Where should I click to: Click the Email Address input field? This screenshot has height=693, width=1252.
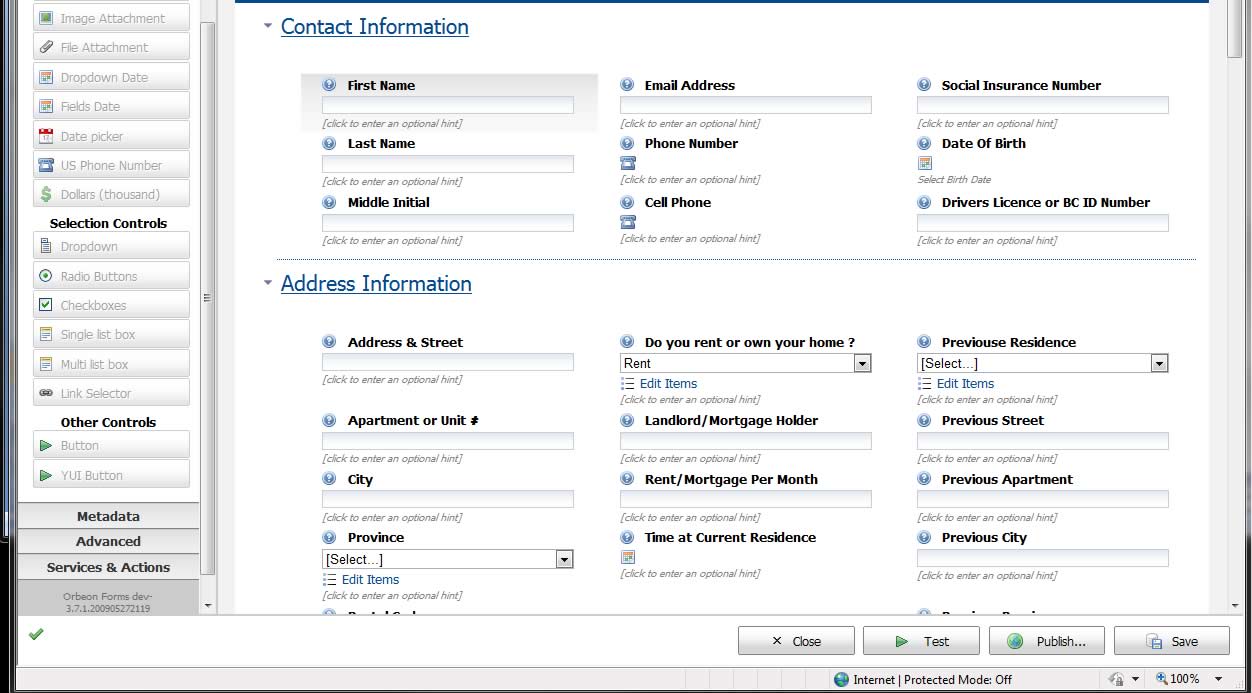pyautogui.click(x=745, y=105)
